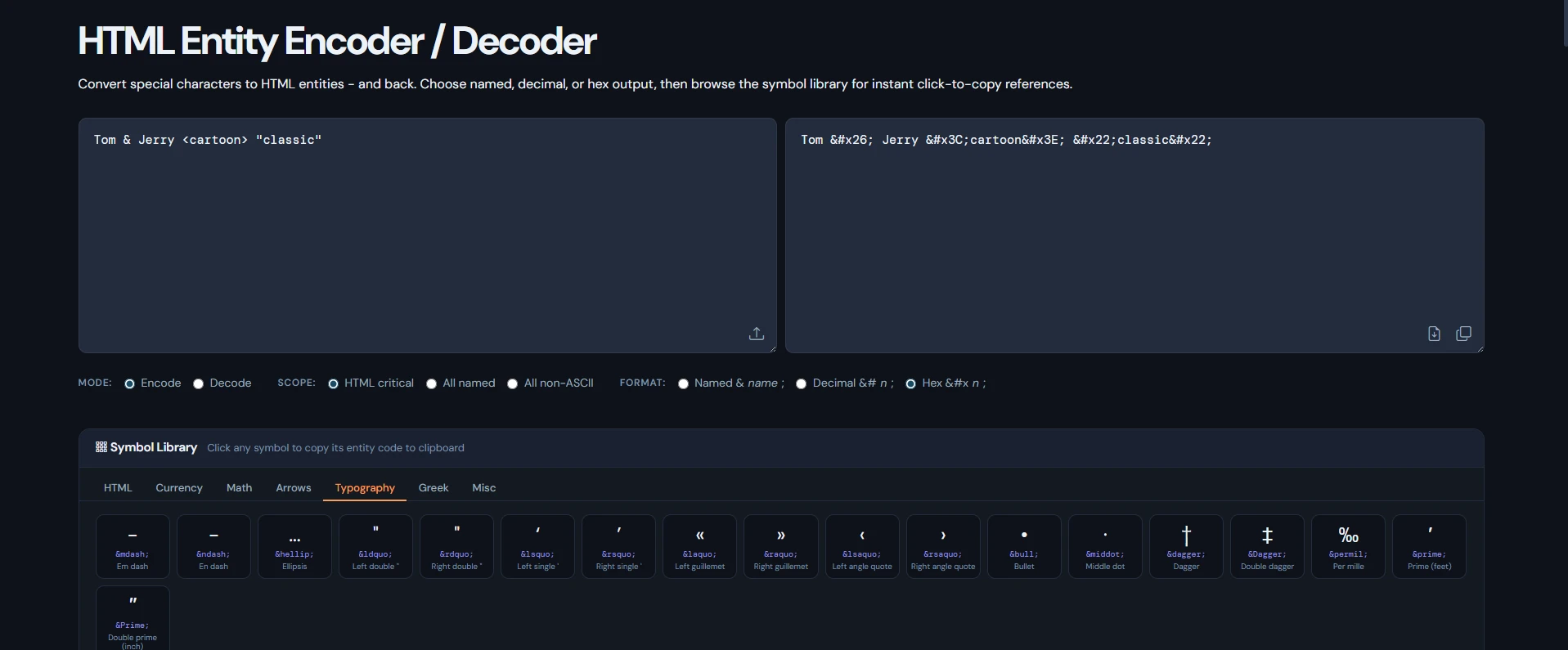Image resolution: width=1568 pixels, height=650 pixels.
Task: Copy the Left guillemet &laquo; symbol
Action: click(699, 546)
